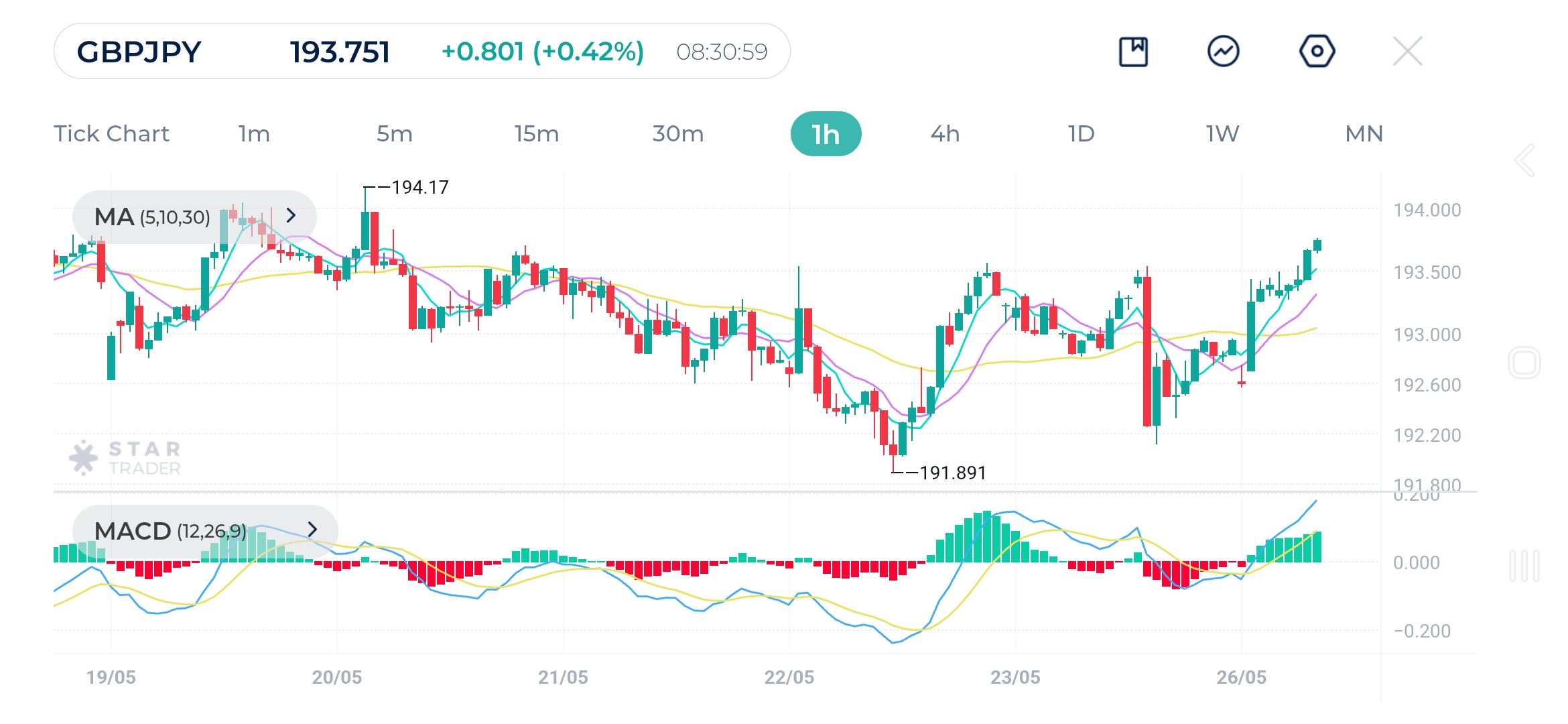Select the MN monthly timeframe
Image resolution: width=1568 pixels, height=724 pixels.
tap(1364, 134)
